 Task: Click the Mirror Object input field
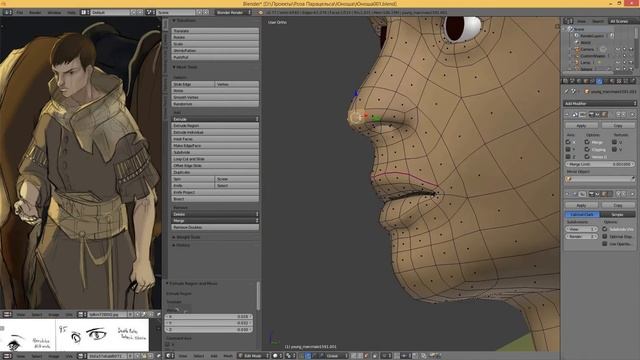(600, 179)
